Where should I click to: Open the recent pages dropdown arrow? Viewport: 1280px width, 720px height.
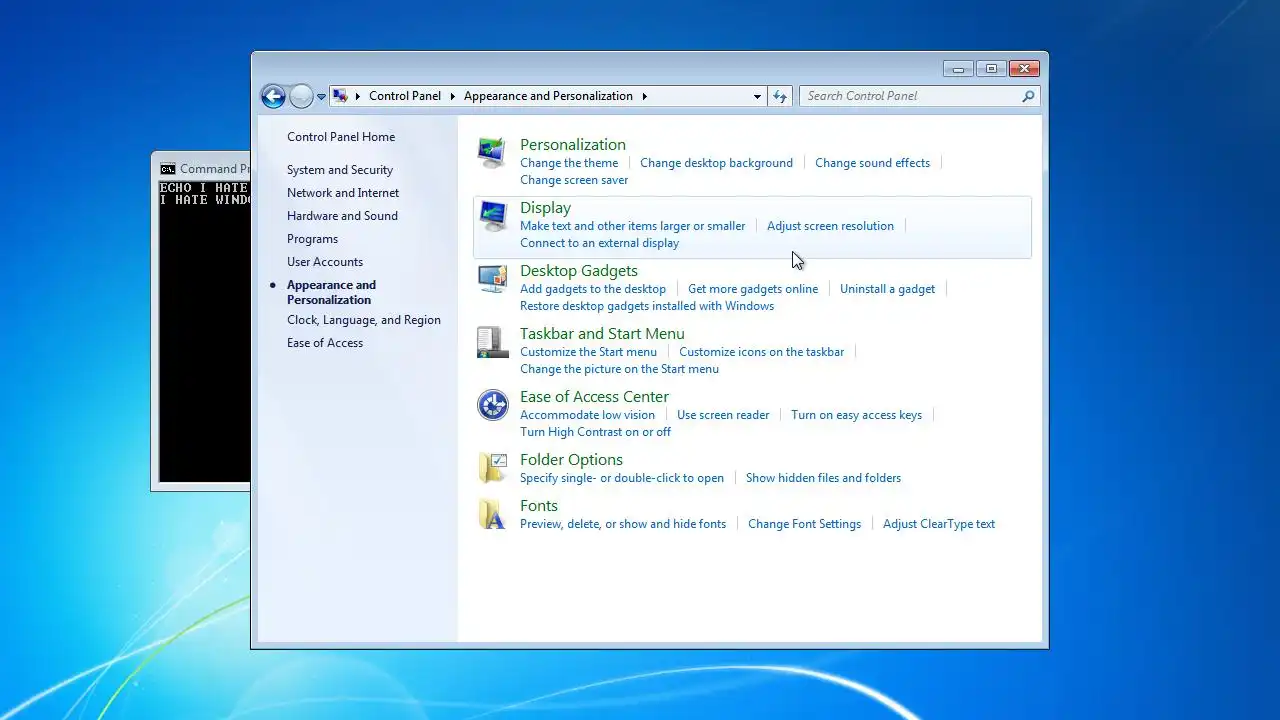click(321, 97)
